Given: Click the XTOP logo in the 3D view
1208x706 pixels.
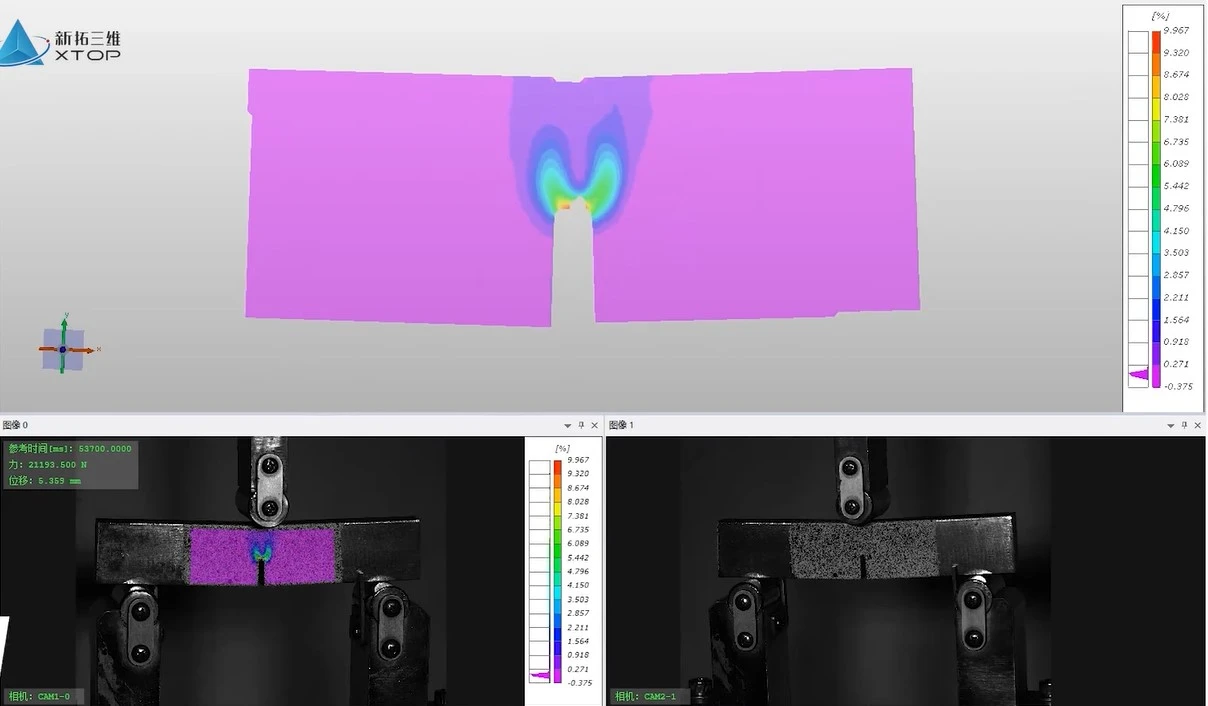Looking at the screenshot, I should [x=60, y=44].
